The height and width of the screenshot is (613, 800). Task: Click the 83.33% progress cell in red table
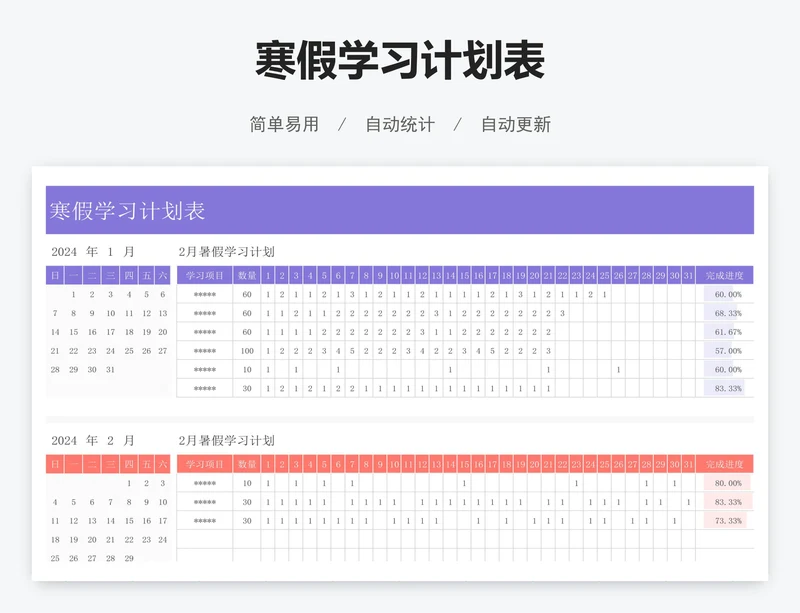[724, 502]
